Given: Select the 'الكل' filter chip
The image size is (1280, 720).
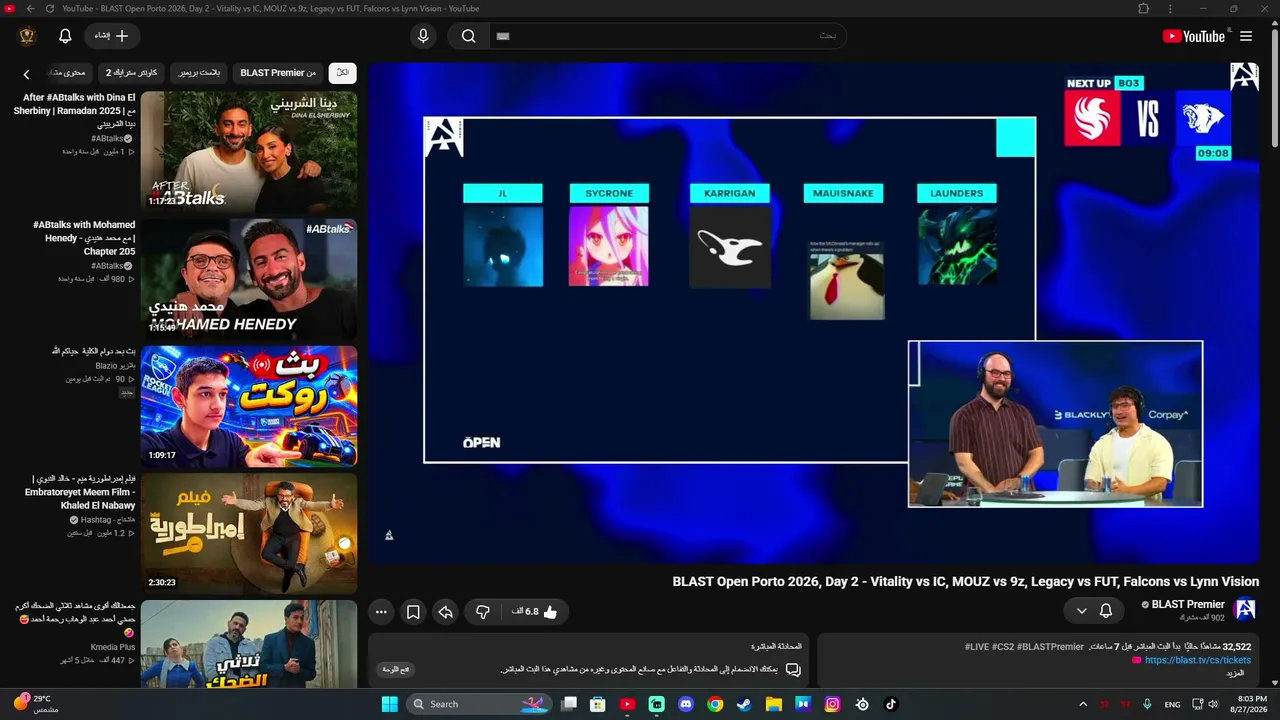Looking at the screenshot, I should point(342,73).
